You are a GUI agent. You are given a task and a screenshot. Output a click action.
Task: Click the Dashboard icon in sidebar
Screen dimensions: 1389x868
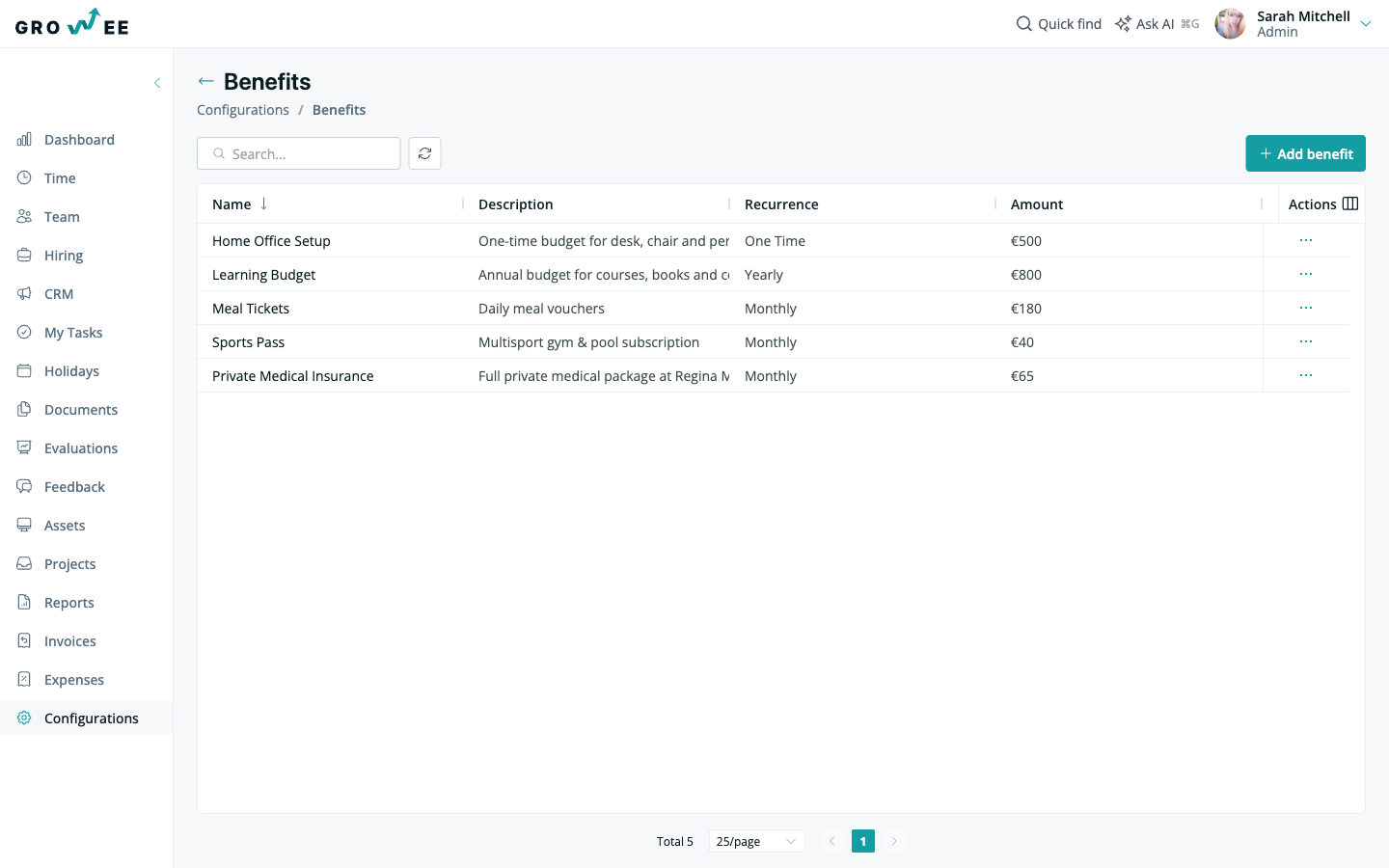(24, 140)
